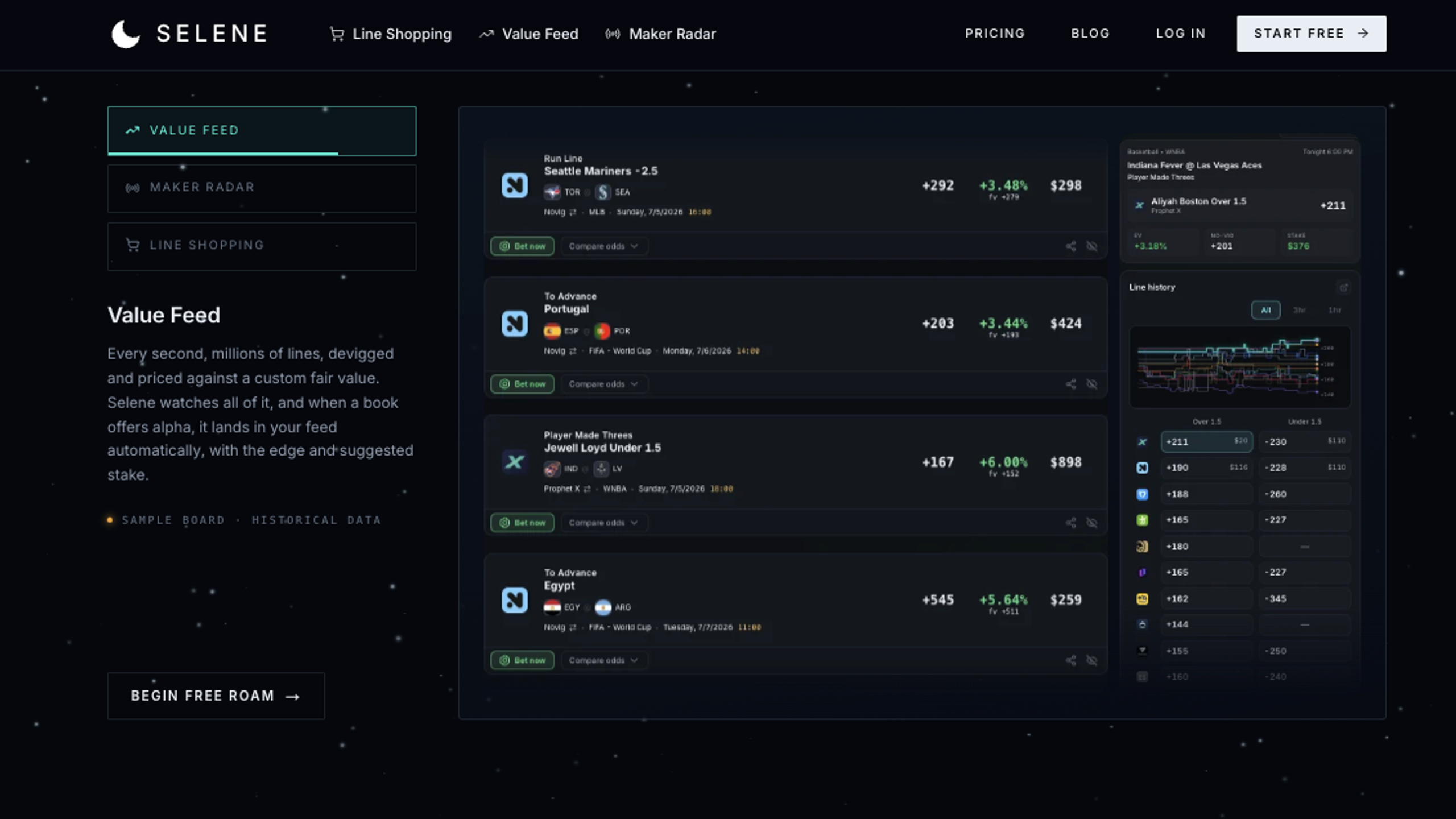This screenshot has height=819, width=1456.
Task: Click the Portugal flag icon
Action: [x=602, y=331]
